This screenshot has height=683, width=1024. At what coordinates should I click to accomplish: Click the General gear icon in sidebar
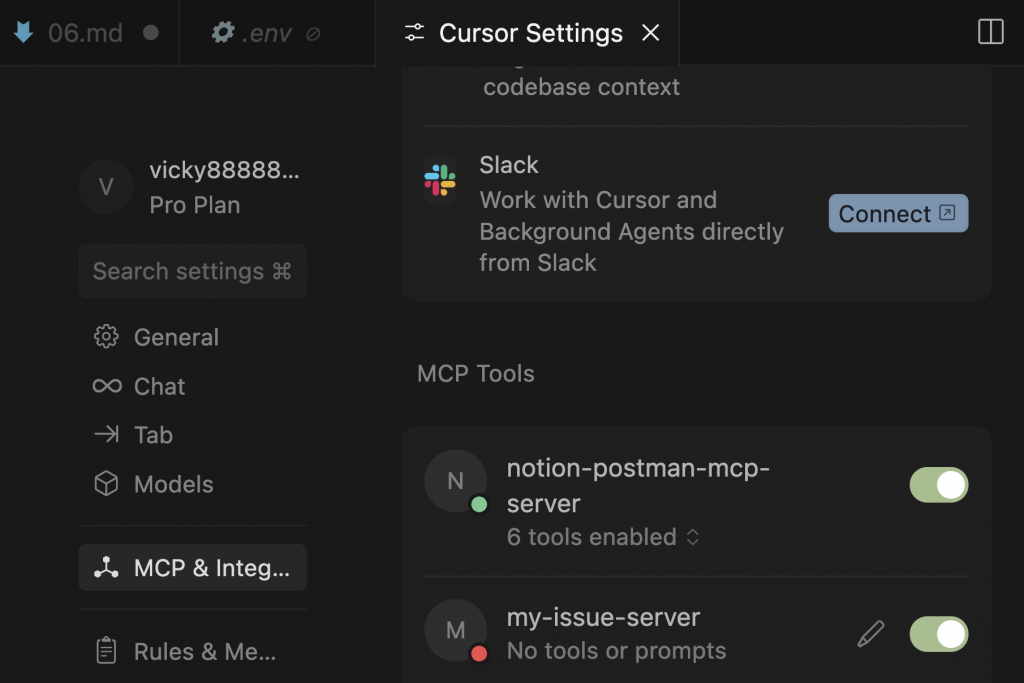[106, 337]
